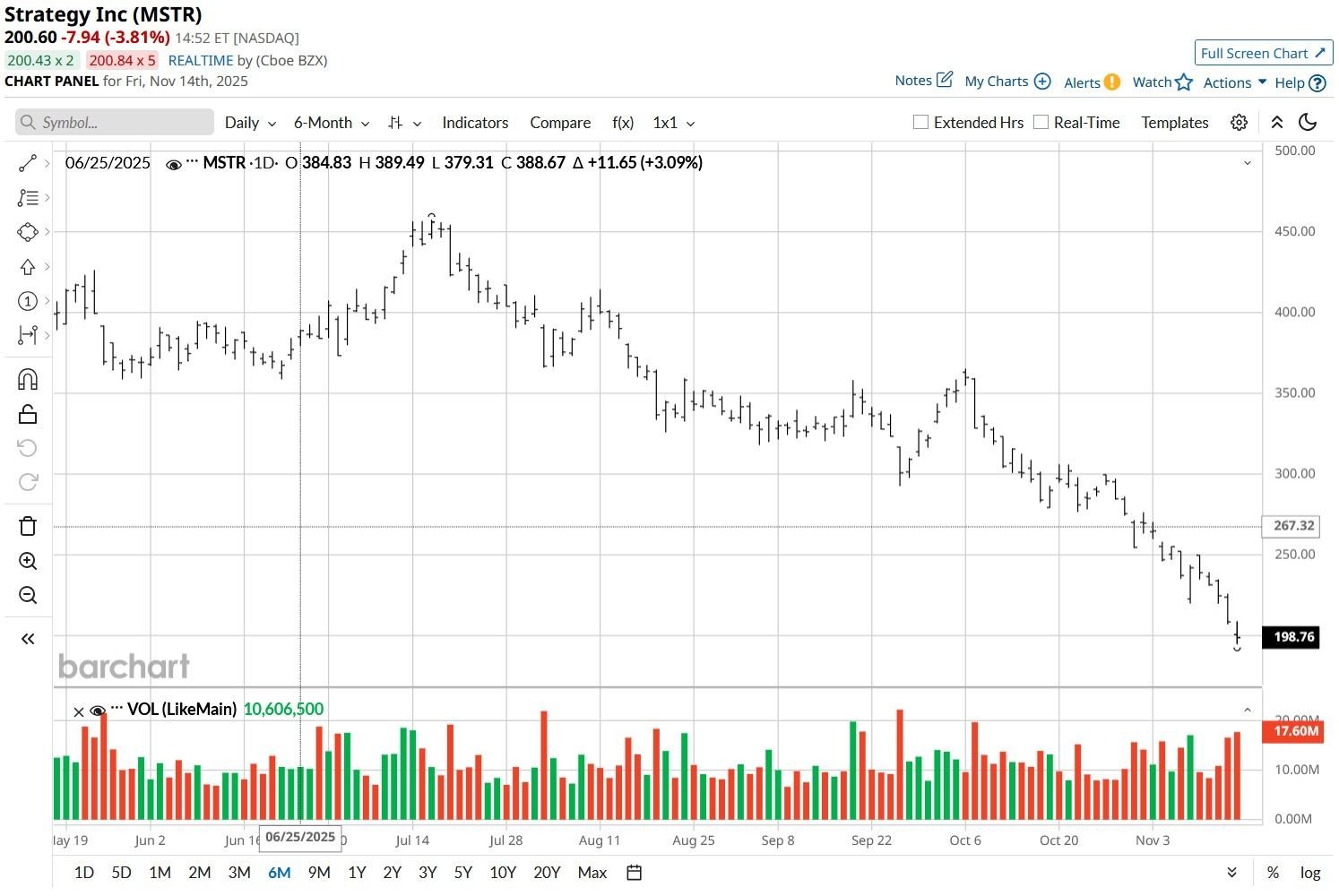Open the Indicators panel
This screenshot has width=1339, height=896.
pyautogui.click(x=475, y=123)
